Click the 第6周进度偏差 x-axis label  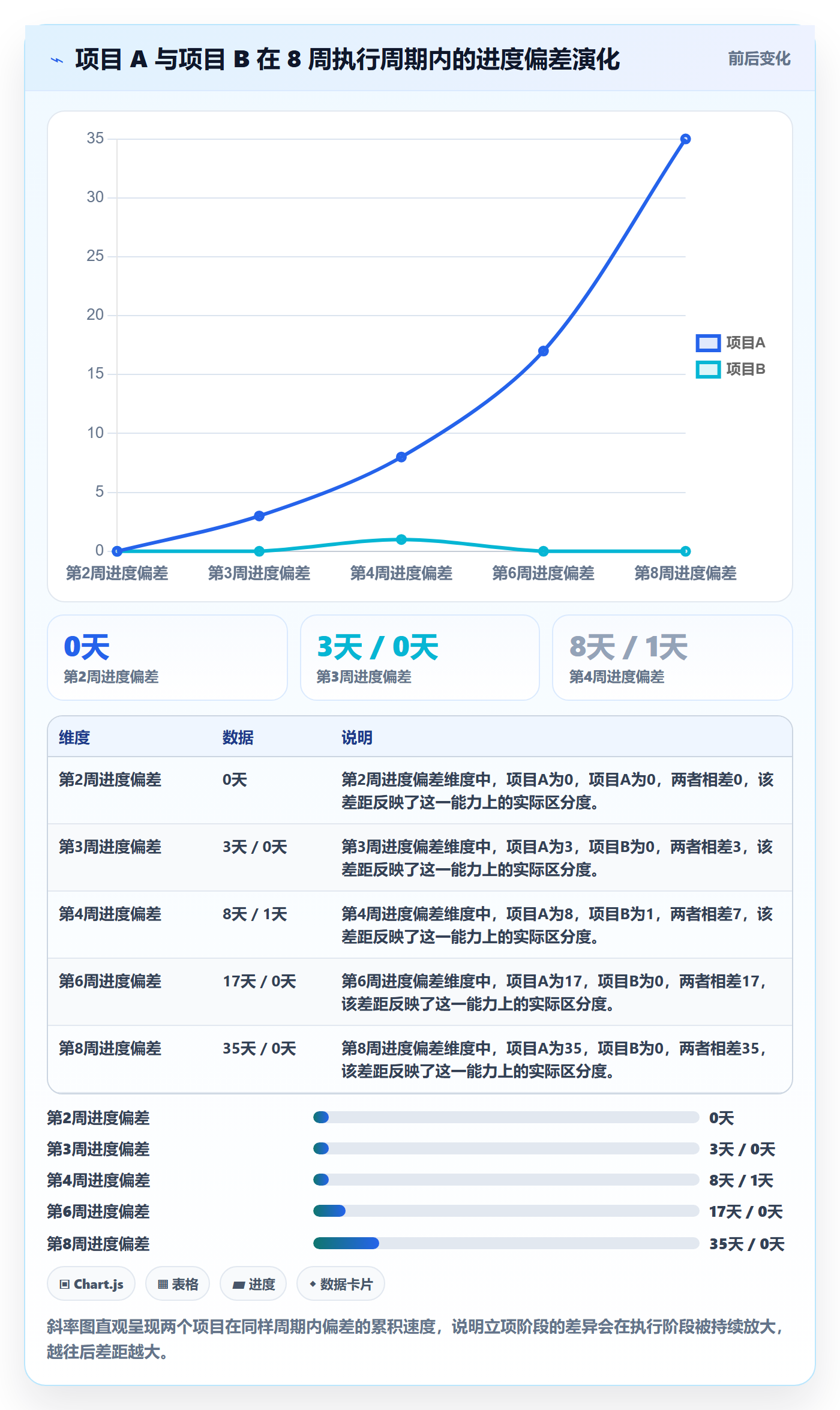(543, 573)
